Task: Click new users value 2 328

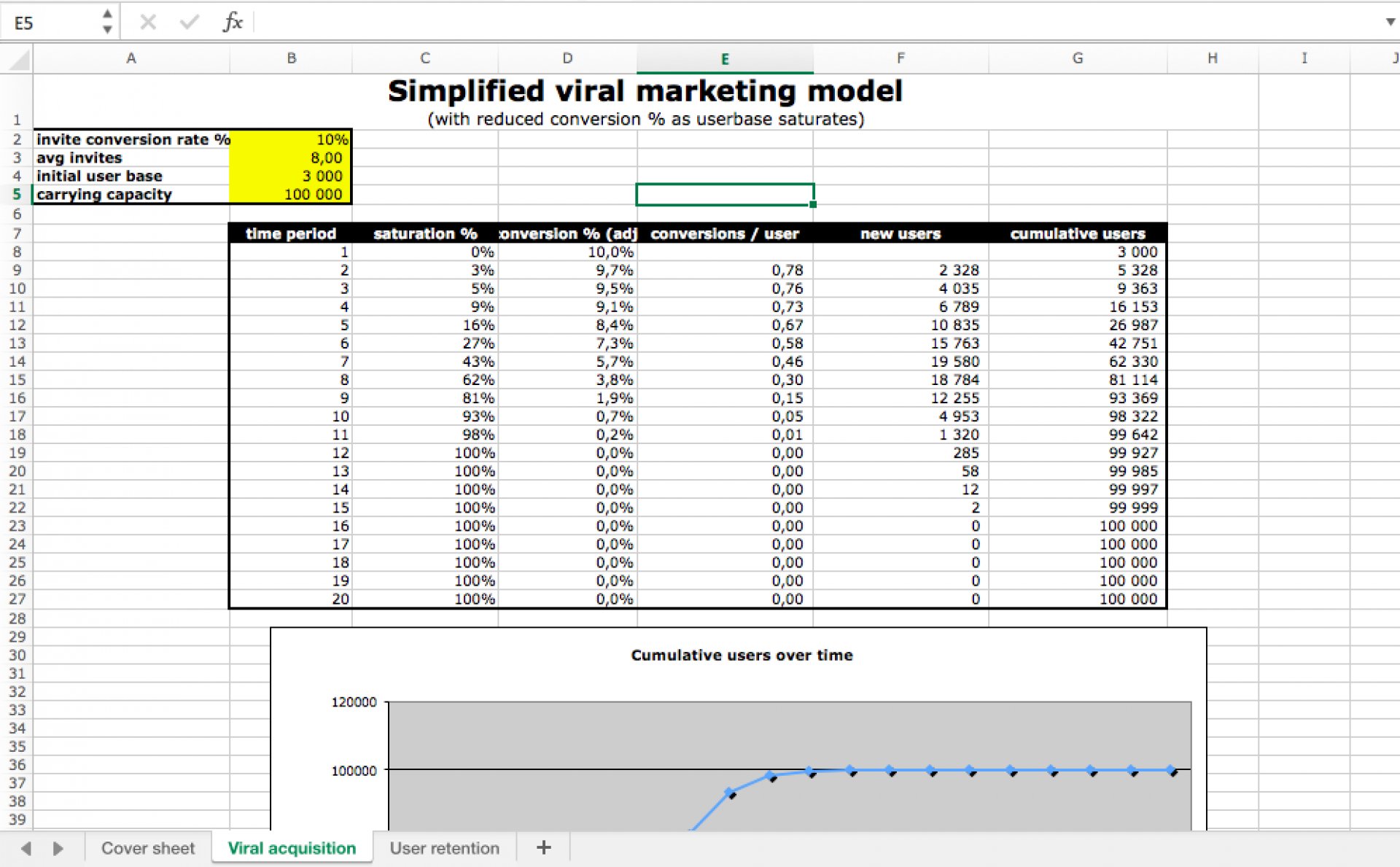Action: point(901,270)
